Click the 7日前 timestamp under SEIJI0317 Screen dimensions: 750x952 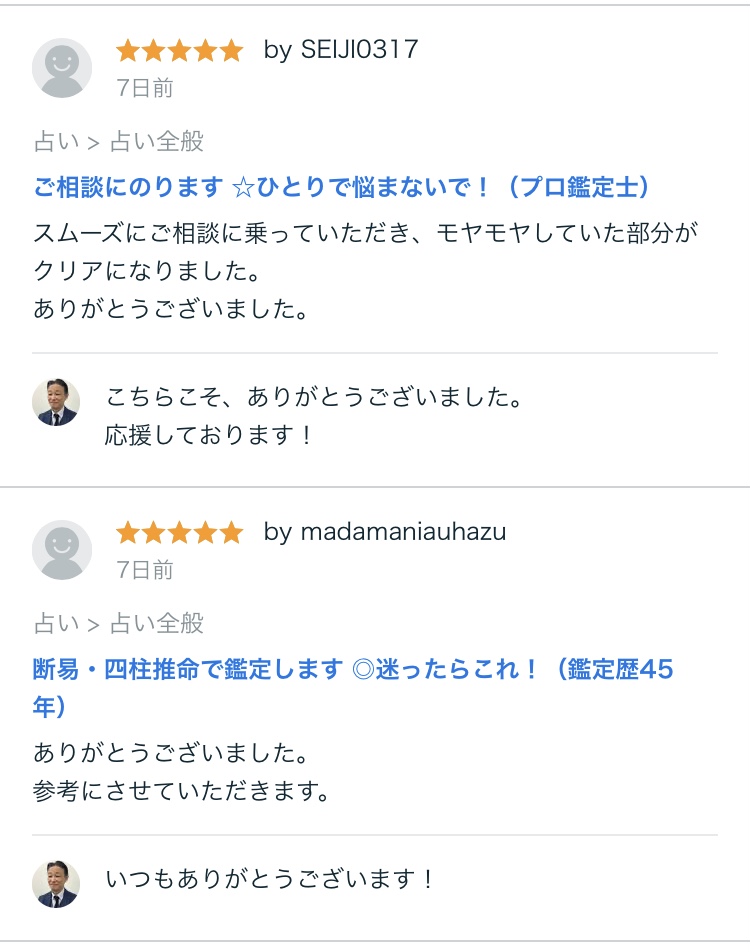click(x=145, y=88)
